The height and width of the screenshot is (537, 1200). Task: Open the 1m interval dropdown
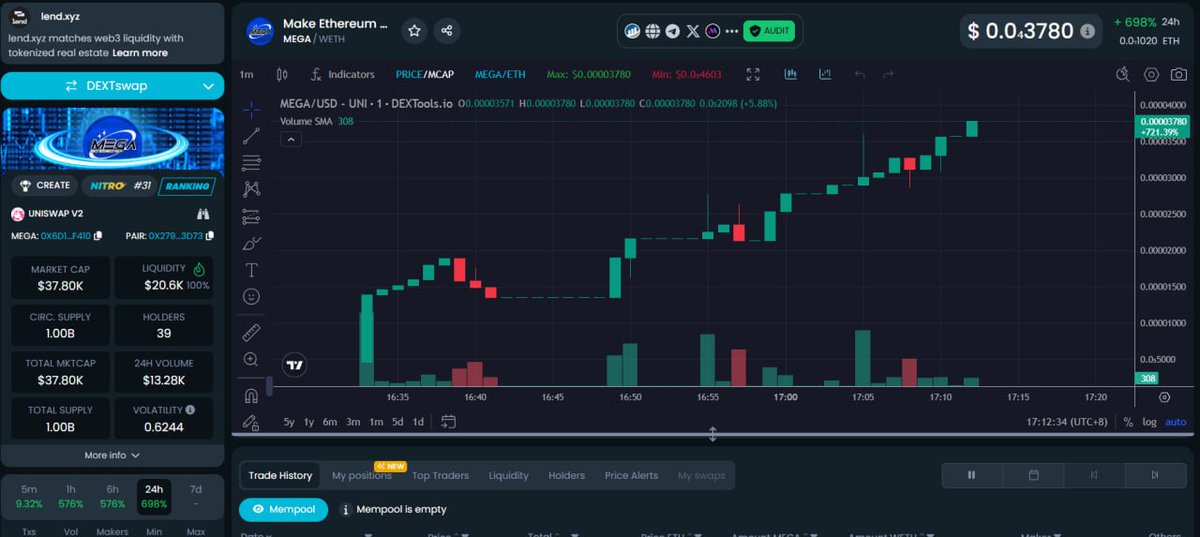[x=247, y=74]
